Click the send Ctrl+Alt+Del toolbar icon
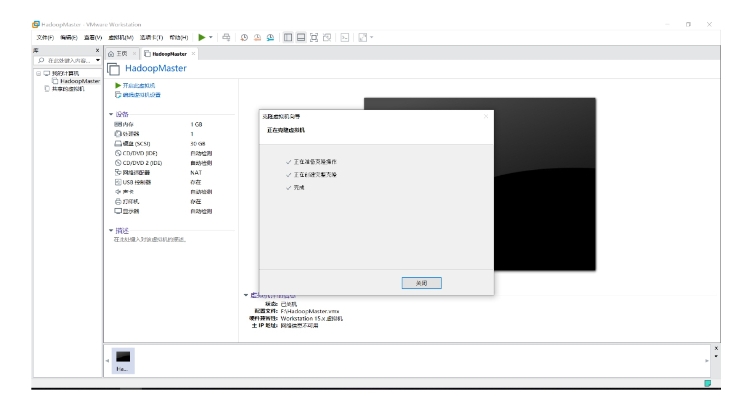742x396 pixels. [x=226, y=37]
